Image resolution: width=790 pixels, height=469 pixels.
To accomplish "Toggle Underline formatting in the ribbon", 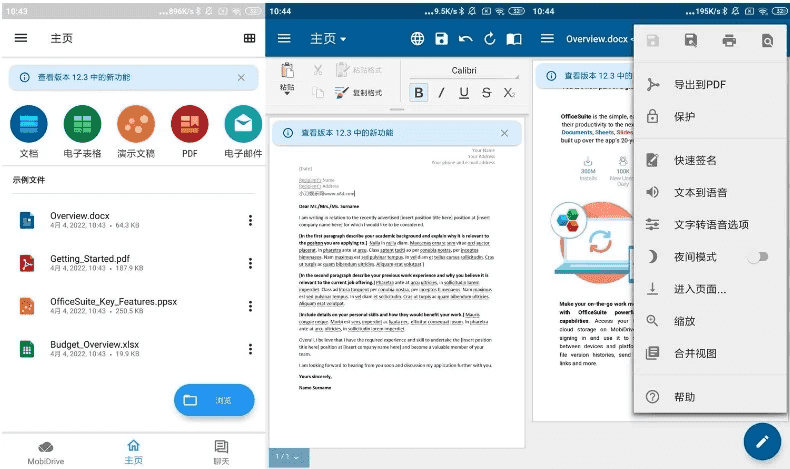I will pyautogui.click(x=464, y=93).
